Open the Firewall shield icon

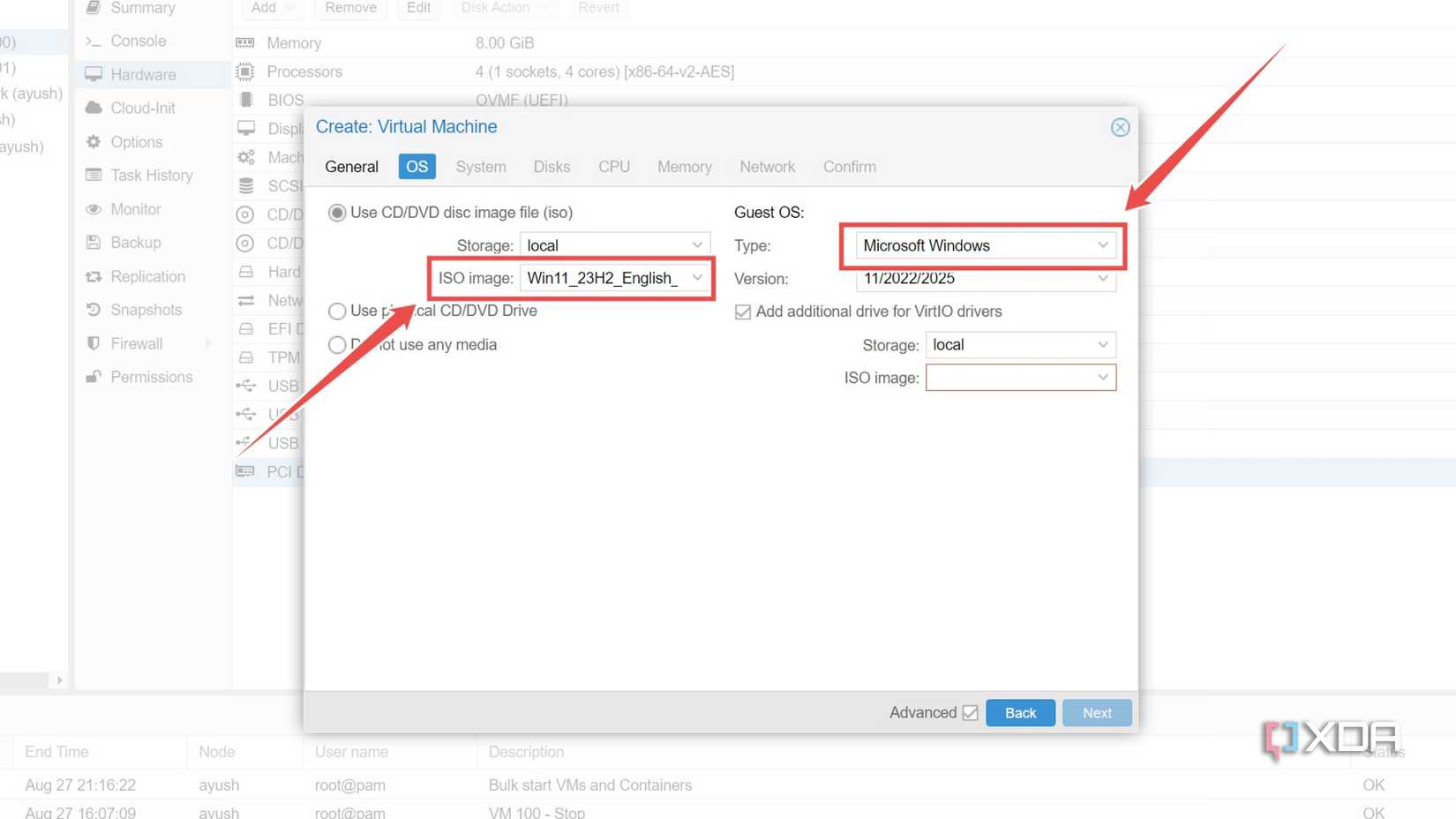(x=94, y=343)
